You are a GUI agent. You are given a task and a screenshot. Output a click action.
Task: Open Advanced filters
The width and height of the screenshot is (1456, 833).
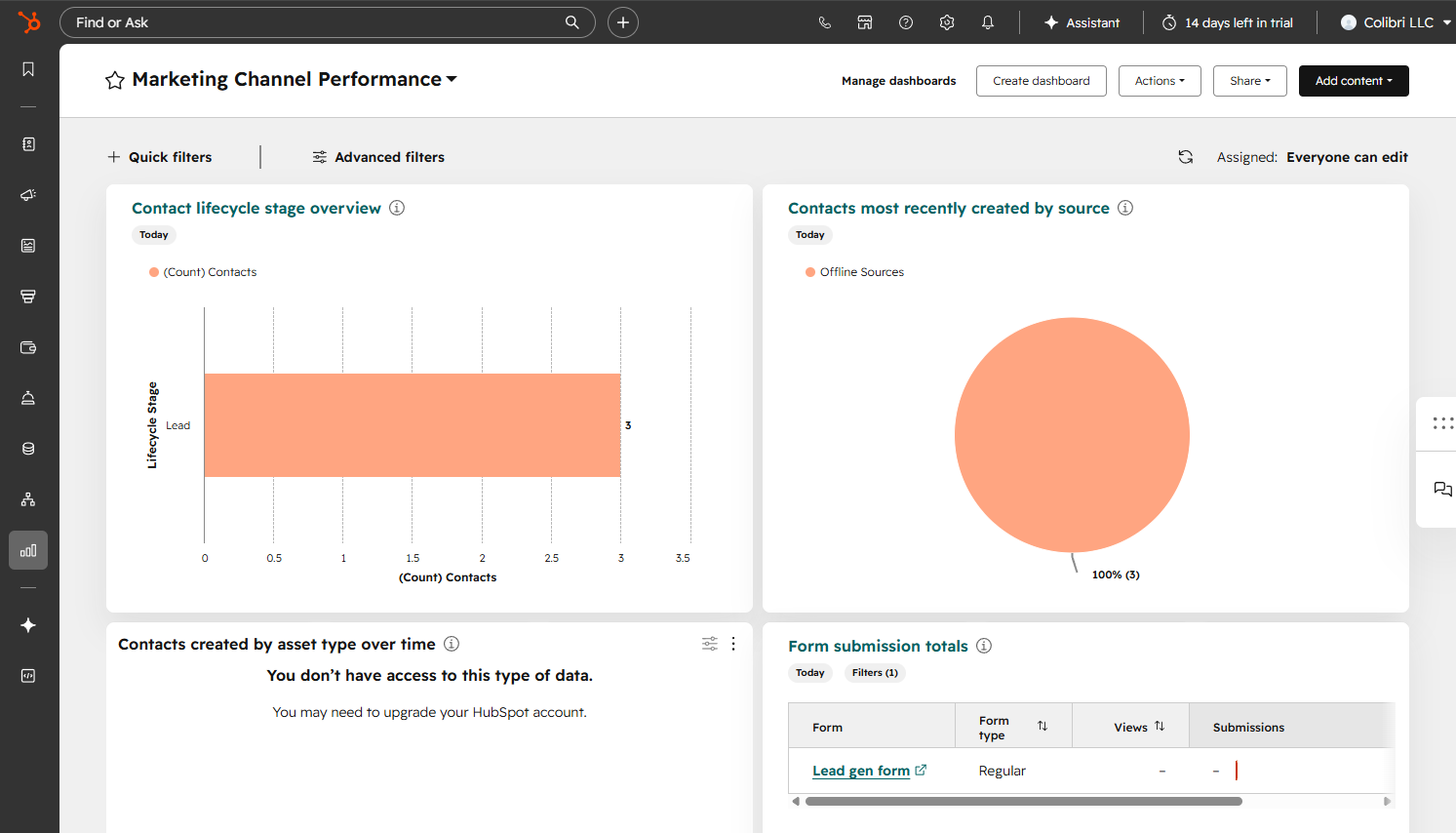pyautogui.click(x=378, y=156)
